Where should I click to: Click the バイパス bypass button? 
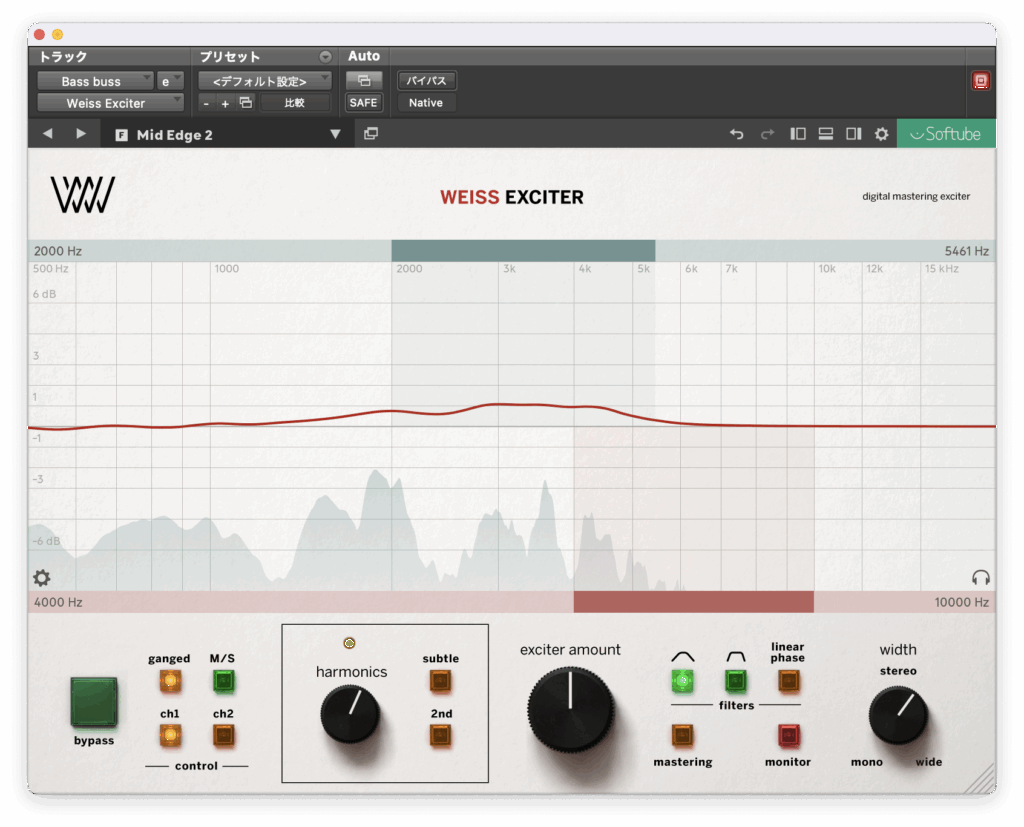point(426,80)
